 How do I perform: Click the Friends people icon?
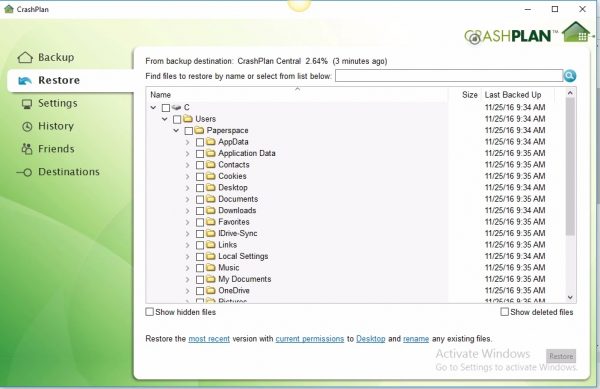tap(27, 149)
